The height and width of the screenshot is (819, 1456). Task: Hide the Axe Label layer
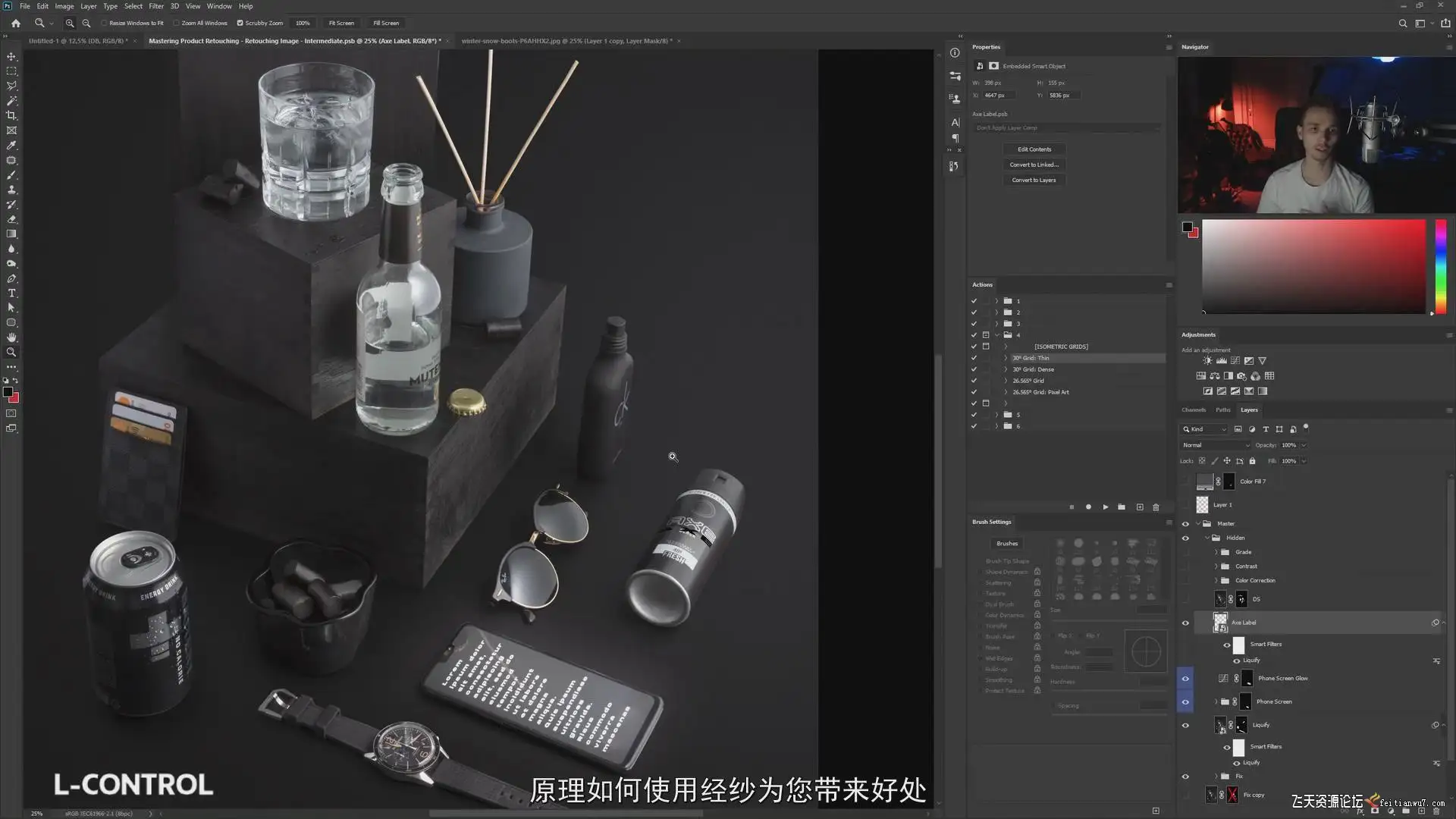[1185, 623]
